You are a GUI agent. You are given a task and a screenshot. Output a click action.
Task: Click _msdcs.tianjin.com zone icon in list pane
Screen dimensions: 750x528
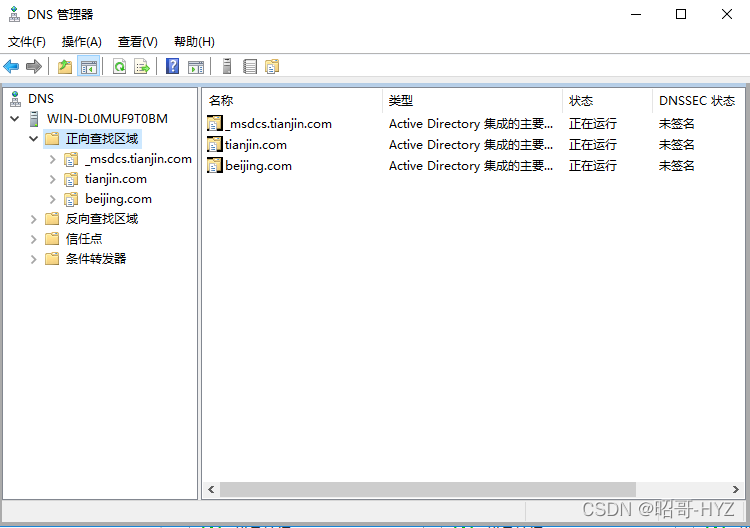[x=215, y=123]
